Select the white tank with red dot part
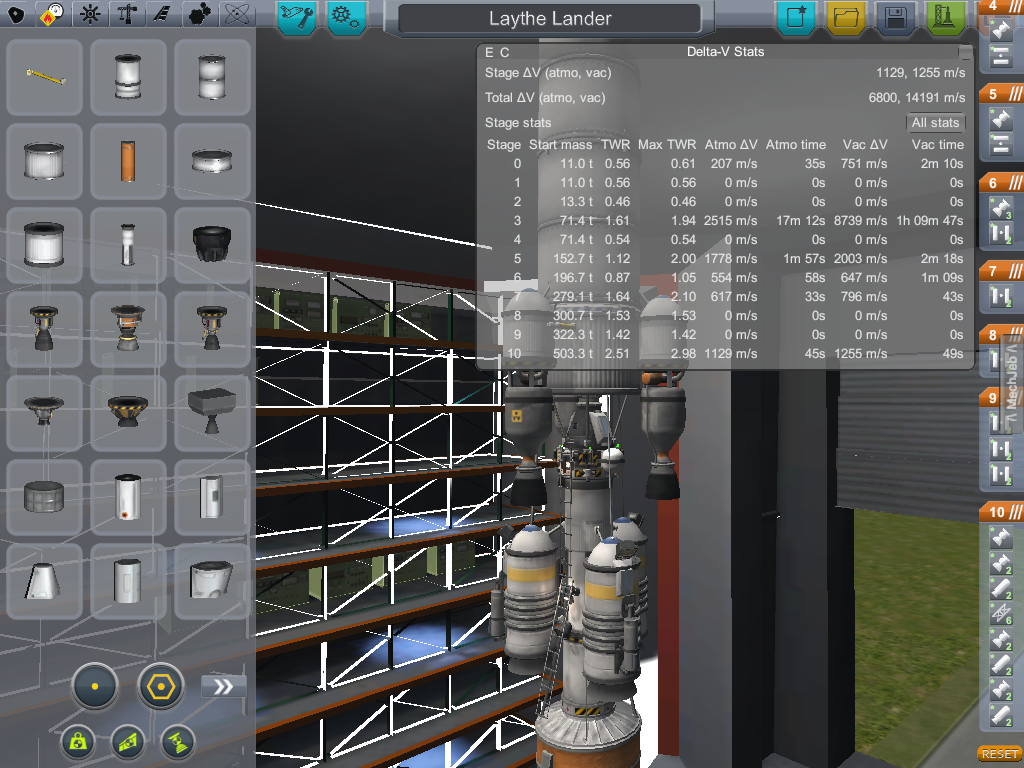 pyautogui.click(x=128, y=498)
